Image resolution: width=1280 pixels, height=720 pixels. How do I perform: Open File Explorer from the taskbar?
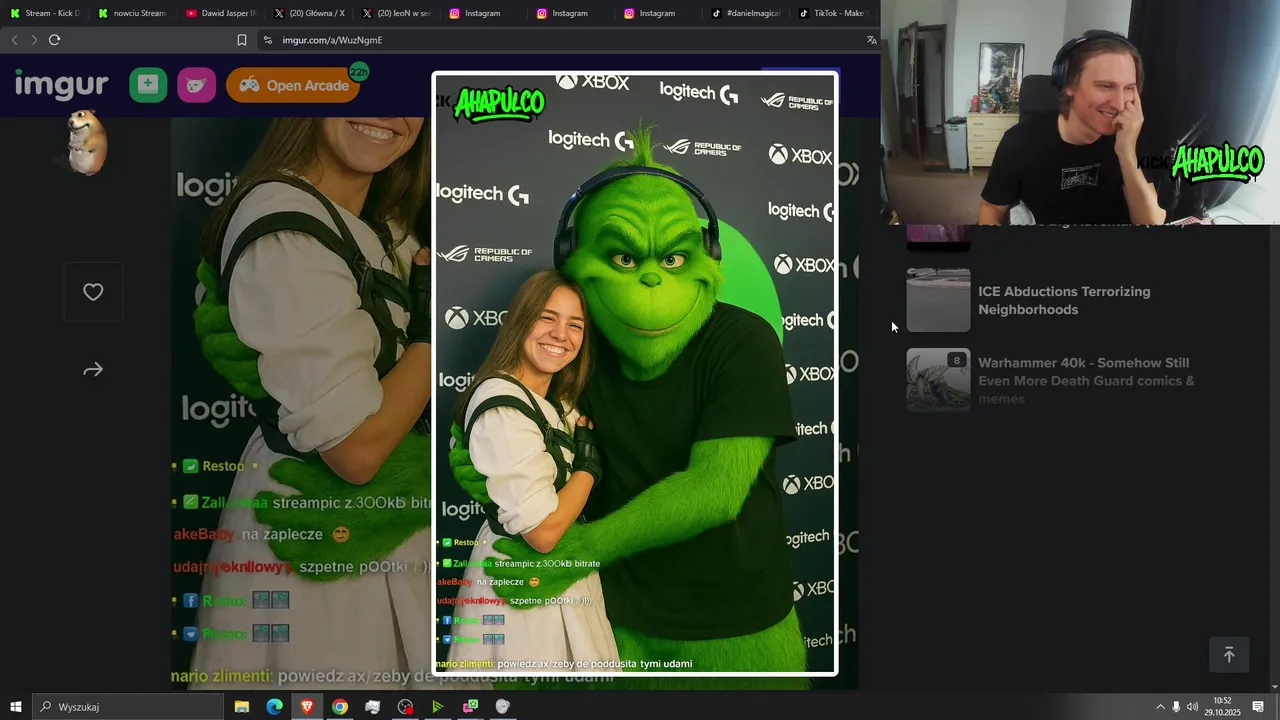click(242, 707)
